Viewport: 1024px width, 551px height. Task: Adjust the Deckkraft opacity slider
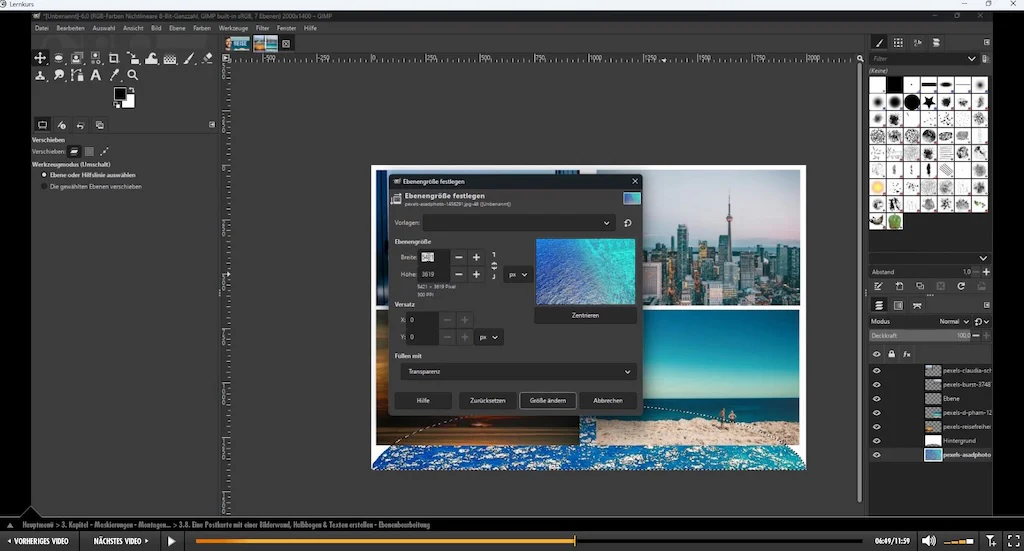pyautogui.click(x=920, y=336)
